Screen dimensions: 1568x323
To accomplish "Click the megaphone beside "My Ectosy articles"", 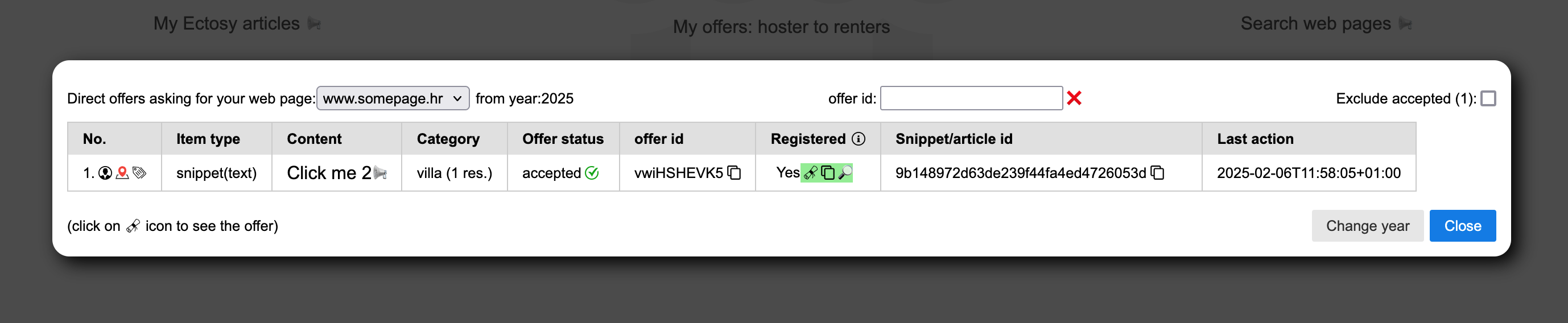I will [x=314, y=24].
